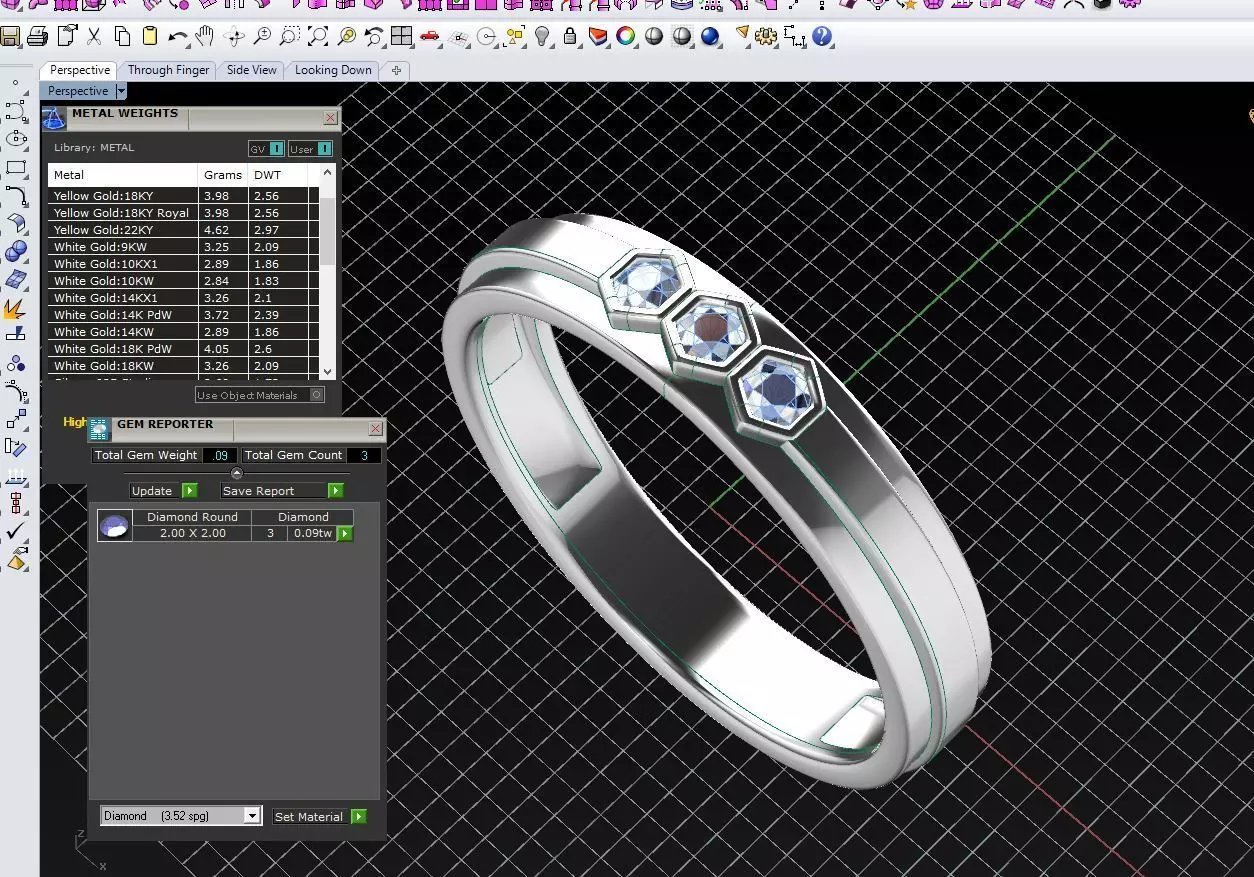Select the White Gold:10KX1 row
This screenshot has height=877, width=1254.
[184, 264]
